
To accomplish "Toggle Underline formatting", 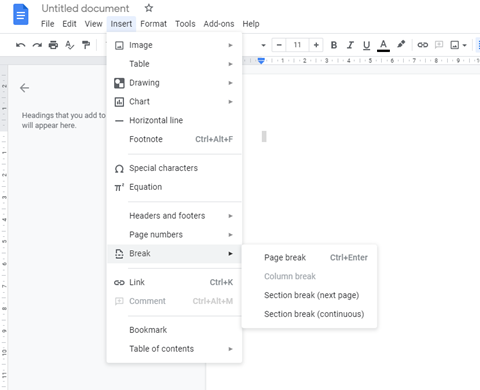I will pos(366,45).
